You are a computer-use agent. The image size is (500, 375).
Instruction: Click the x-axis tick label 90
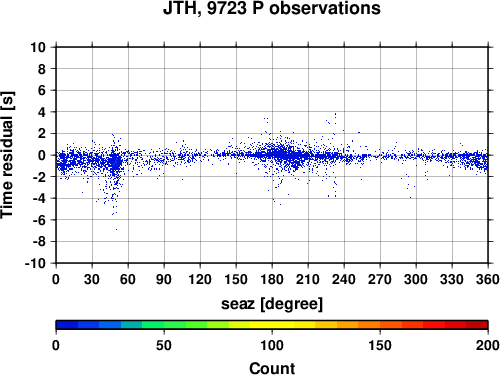click(x=164, y=279)
